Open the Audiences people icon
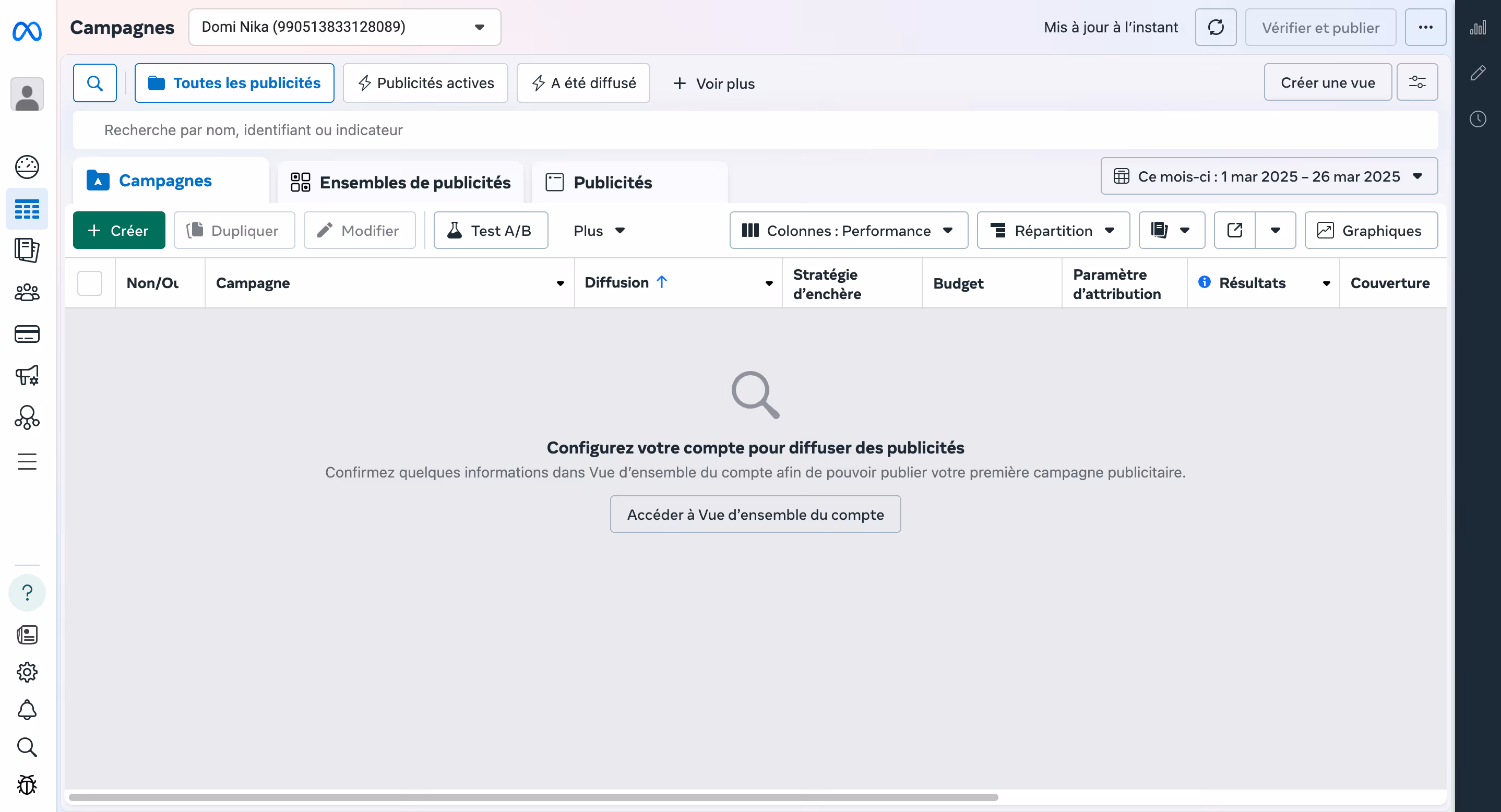Viewport: 1501px width, 812px height. coord(27,292)
